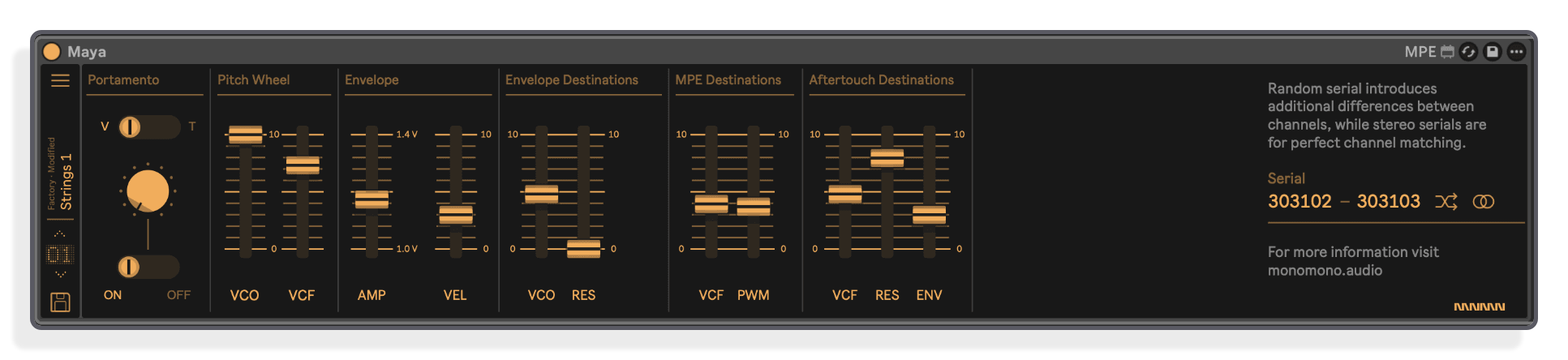
Task: Click the Envelope Destinations VCO slider handle
Action: pos(541,194)
